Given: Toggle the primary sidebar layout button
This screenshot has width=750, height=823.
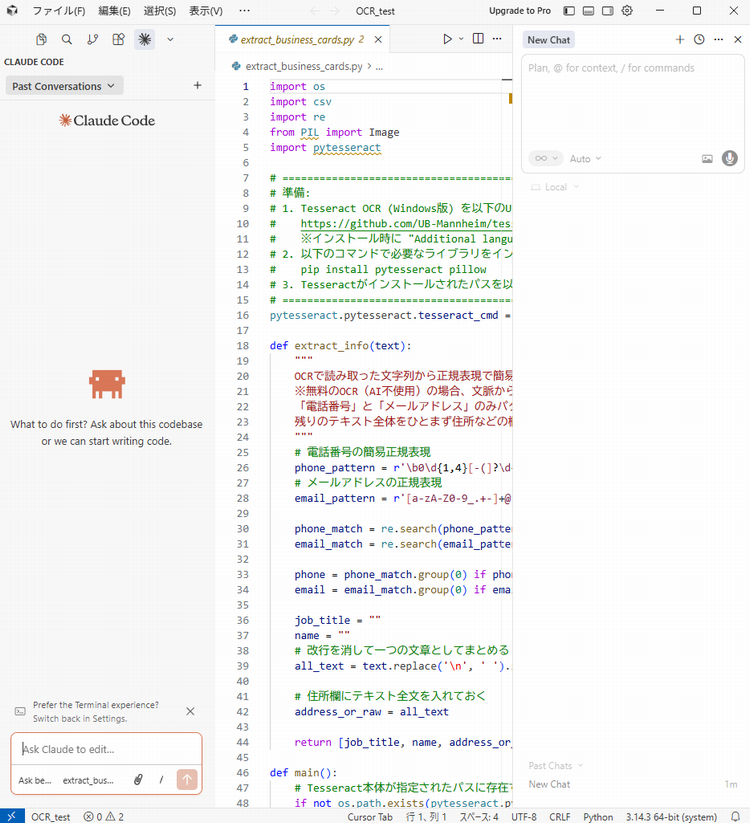Looking at the screenshot, I should click(569, 11).
